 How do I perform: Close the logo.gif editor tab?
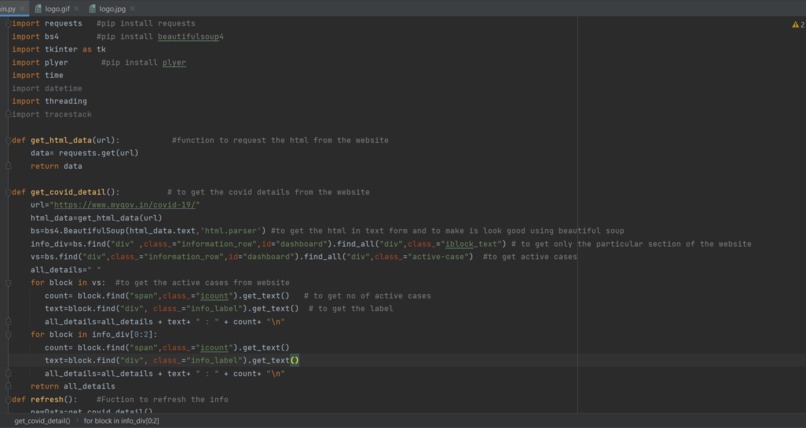[x=77, y=9]
